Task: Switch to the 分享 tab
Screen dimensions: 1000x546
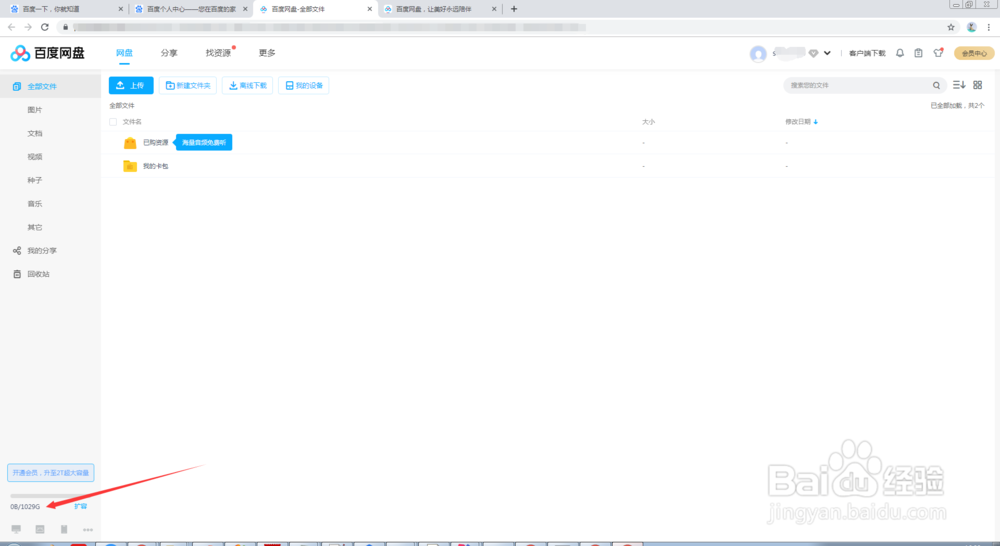Action: (169, 53)
